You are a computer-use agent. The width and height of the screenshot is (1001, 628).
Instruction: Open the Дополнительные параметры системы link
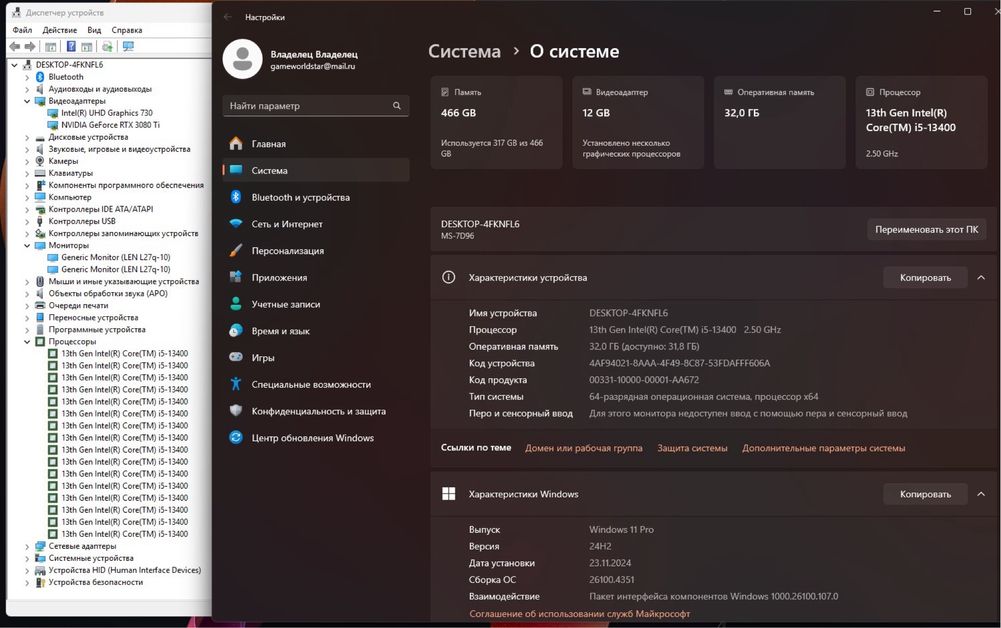pos(824,448)
